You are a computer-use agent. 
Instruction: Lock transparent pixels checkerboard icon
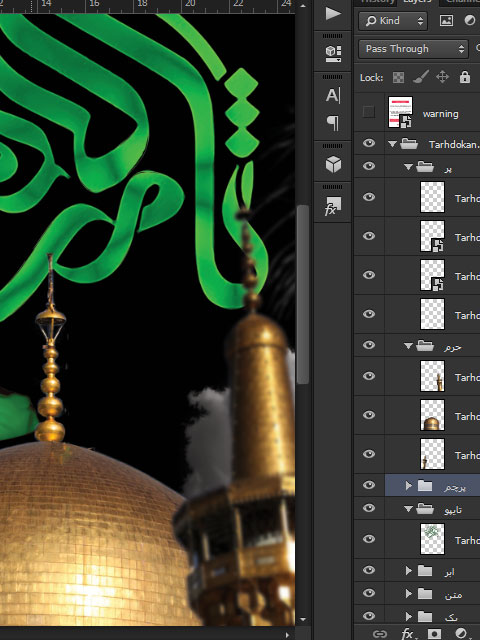coord(398,77)
